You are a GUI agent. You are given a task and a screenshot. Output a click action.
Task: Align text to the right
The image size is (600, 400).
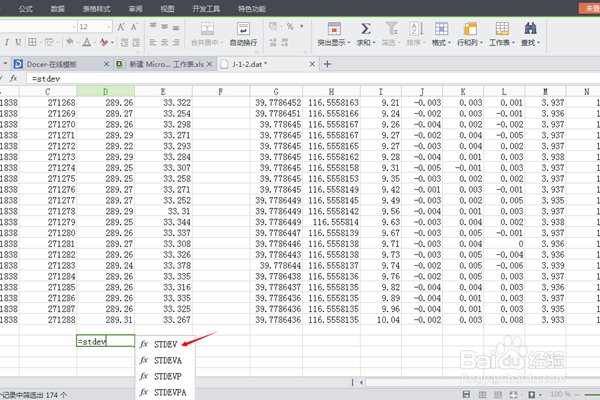pyautogui.click(x=176, y=42)
